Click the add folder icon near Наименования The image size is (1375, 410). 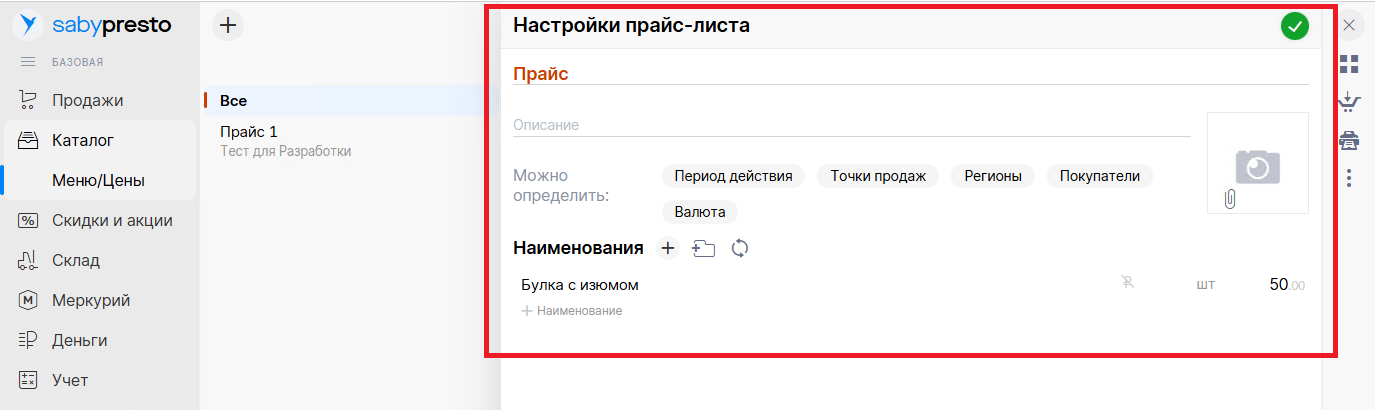pos(704,248)
